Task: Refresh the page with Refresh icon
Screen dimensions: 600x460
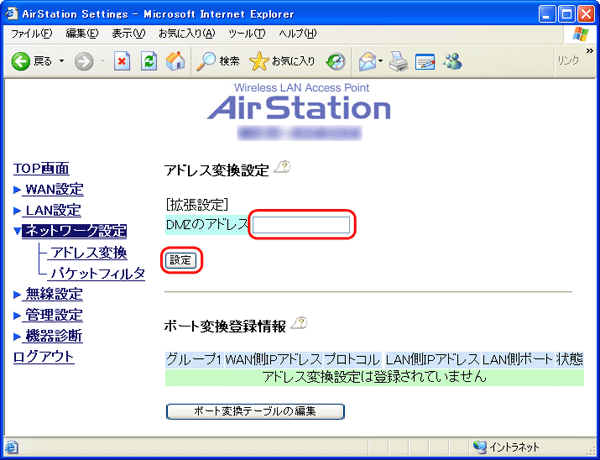Action: tap(148, 61)
